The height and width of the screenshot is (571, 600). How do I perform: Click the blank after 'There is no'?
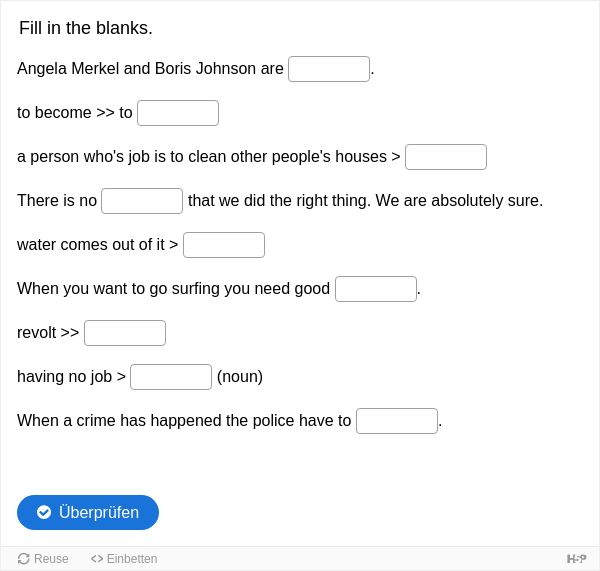coord(142,201)
